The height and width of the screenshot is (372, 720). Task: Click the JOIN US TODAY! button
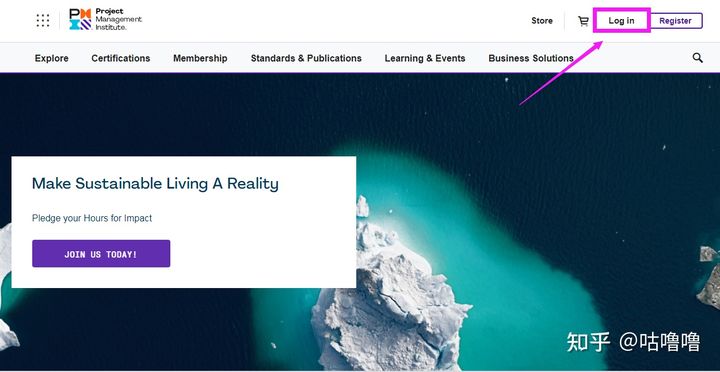[x=101, y=254]
